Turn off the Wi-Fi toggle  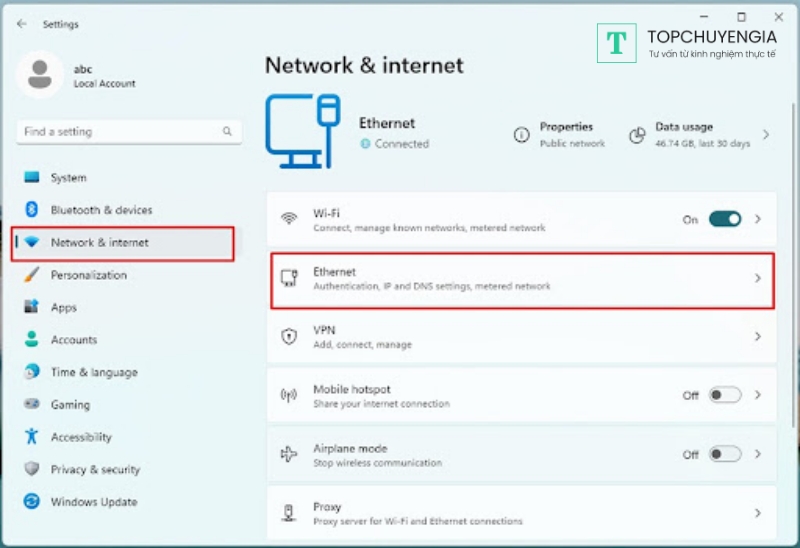(x=725, y=219)
